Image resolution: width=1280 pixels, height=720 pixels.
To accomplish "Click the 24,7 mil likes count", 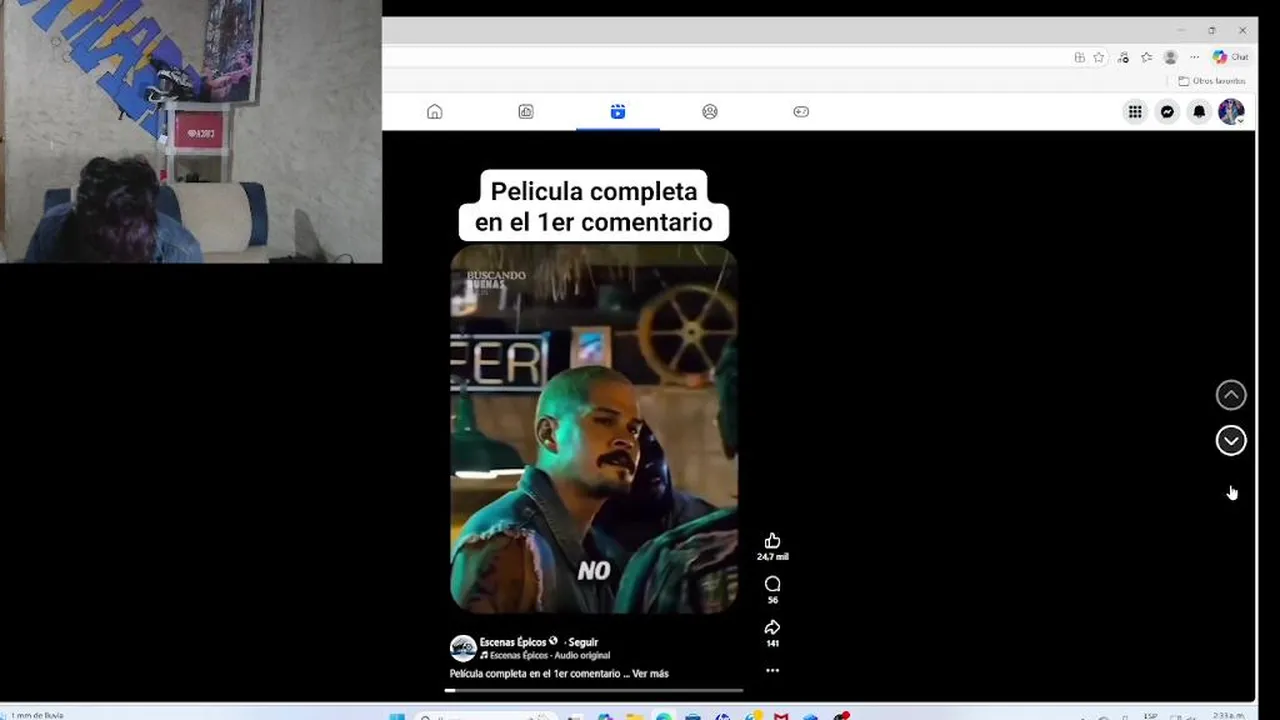I will coord(772,557).
